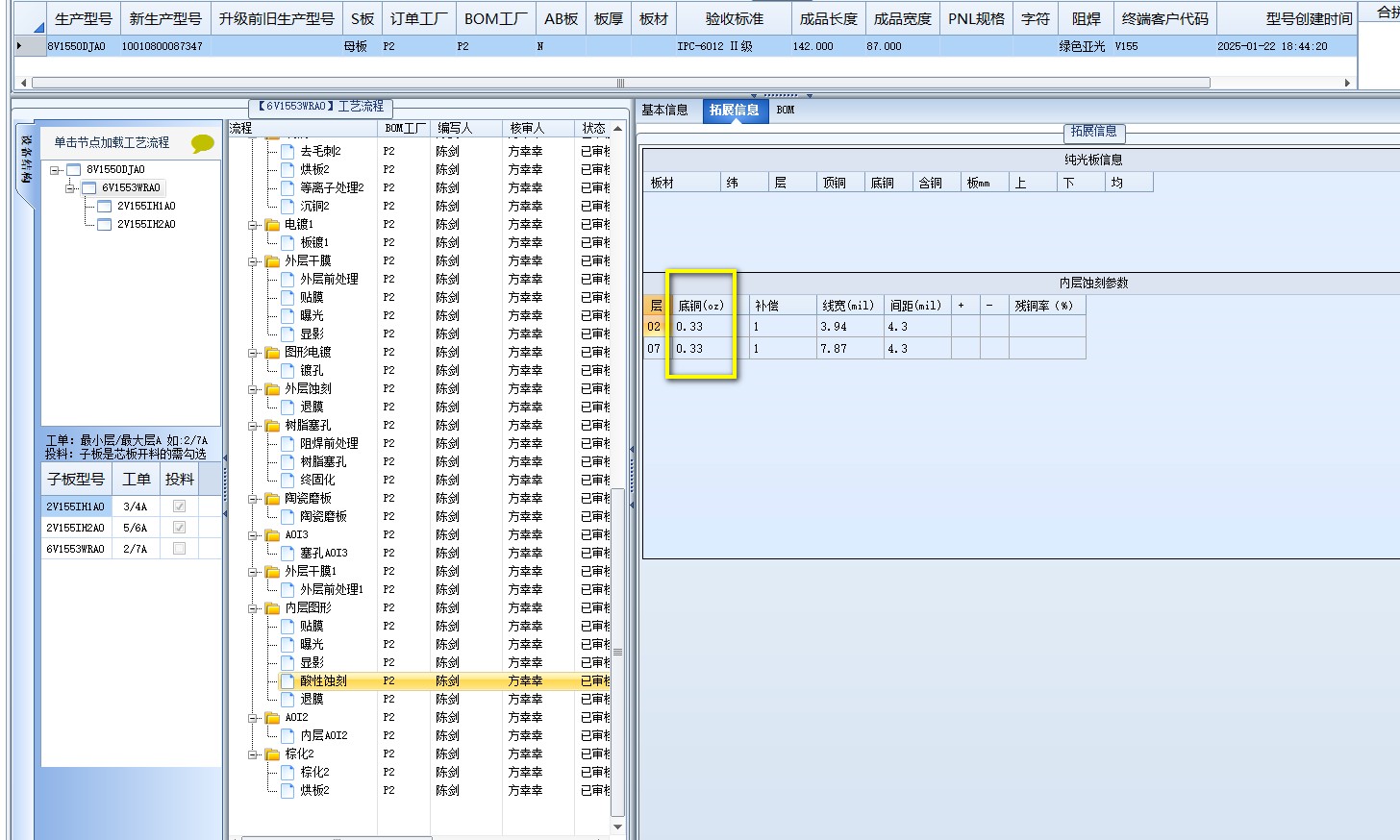Click the document icon beside 塞孔AOI3

[x=287, y=553]
